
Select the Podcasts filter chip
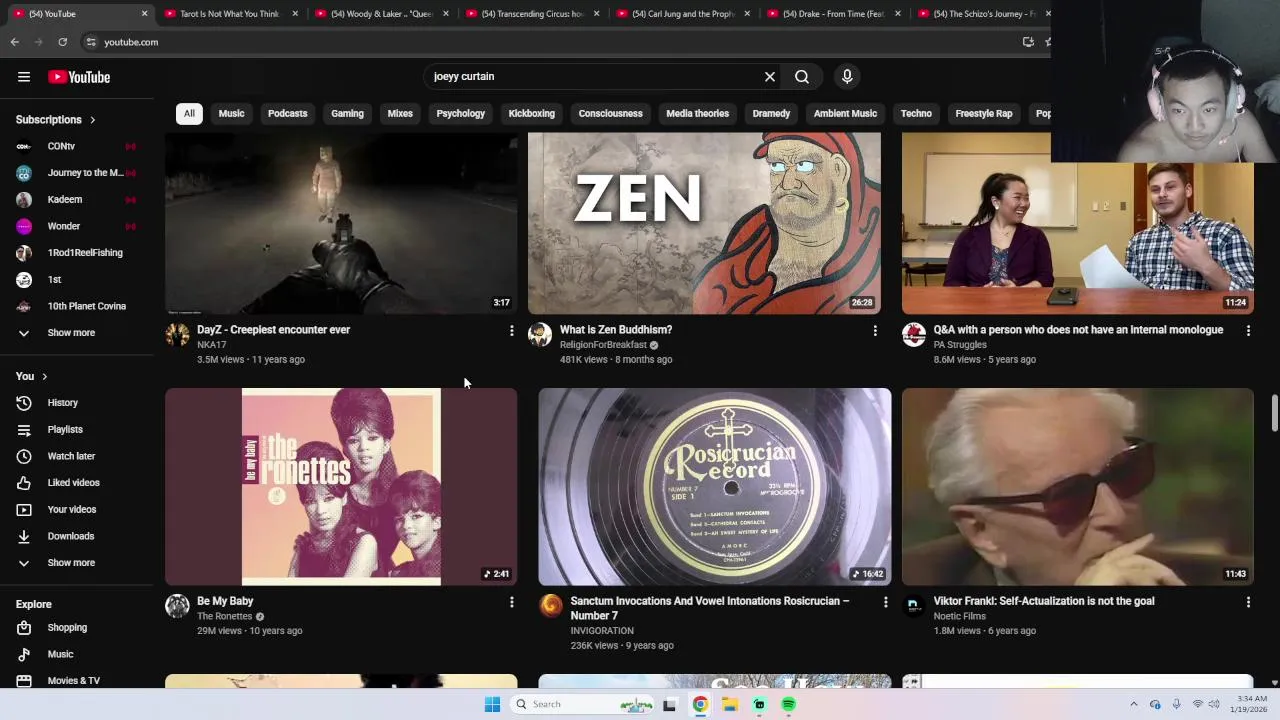(287, 114)
